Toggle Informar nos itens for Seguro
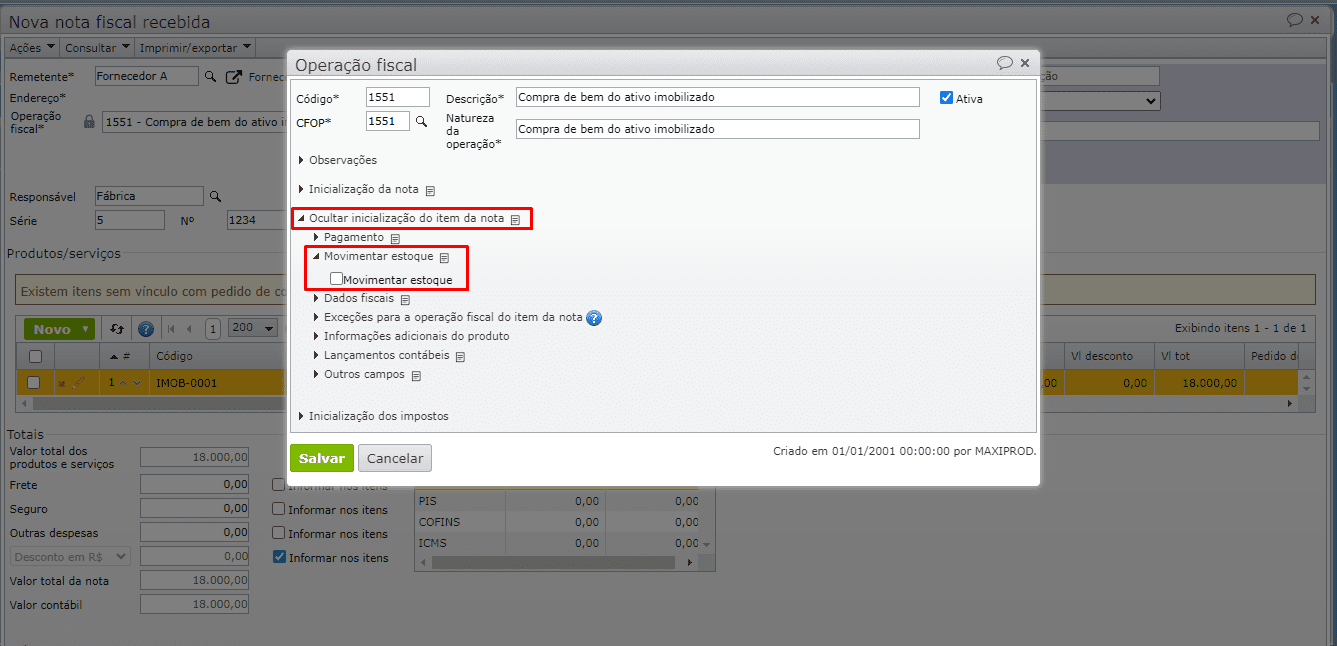This screenshot has width=1337, height=646. tap(279, 509)
